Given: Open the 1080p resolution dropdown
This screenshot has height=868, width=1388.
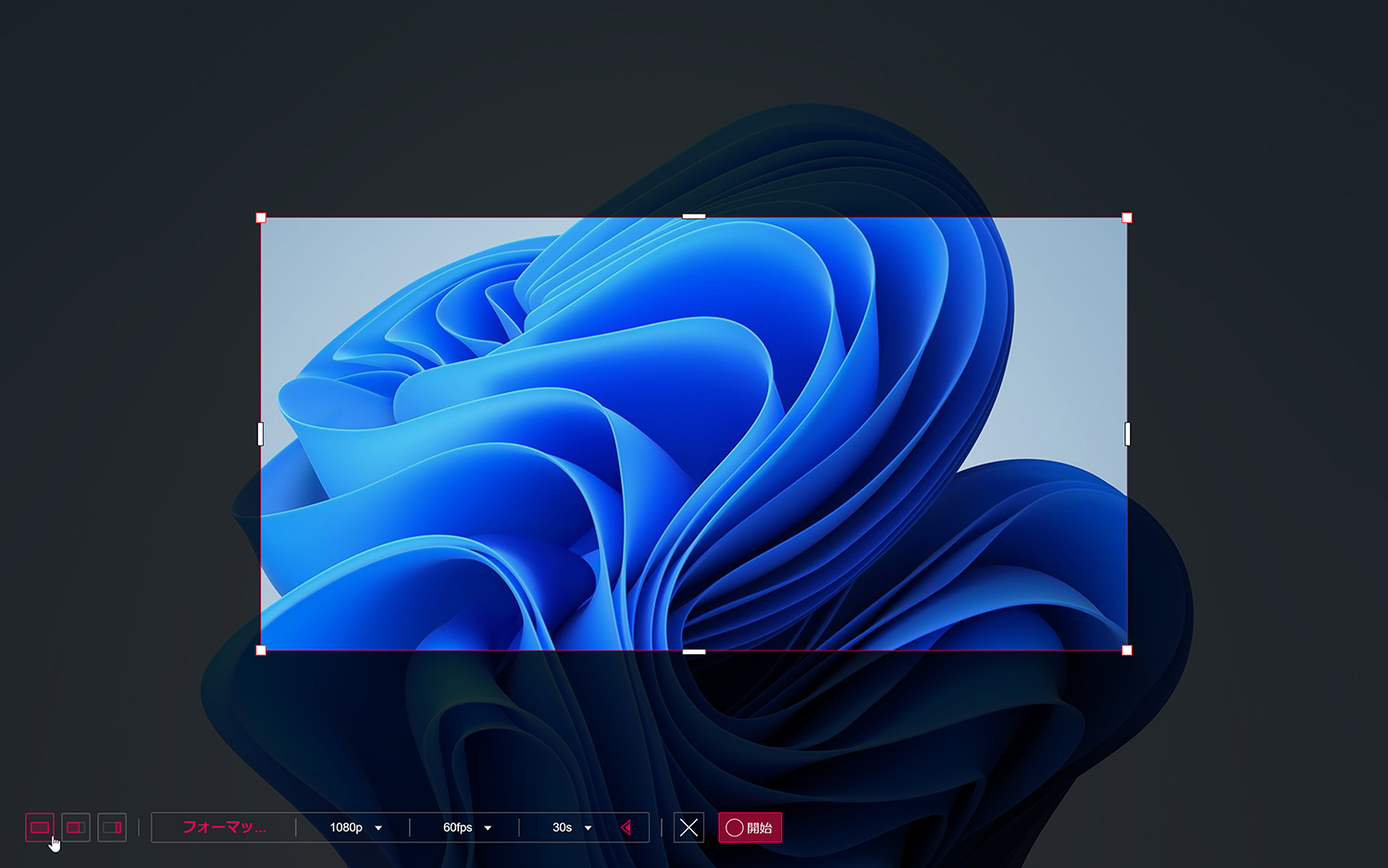Looking at the screenshot, I should (355, 827).
